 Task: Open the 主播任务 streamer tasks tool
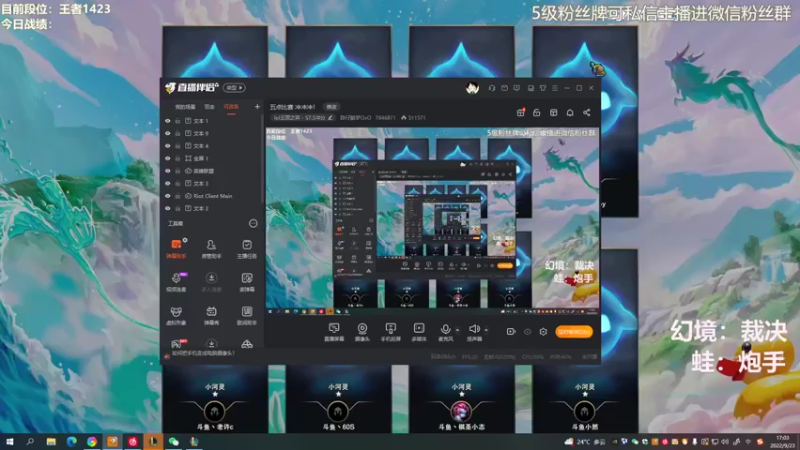pyautogui.click(x=247, y=248)
